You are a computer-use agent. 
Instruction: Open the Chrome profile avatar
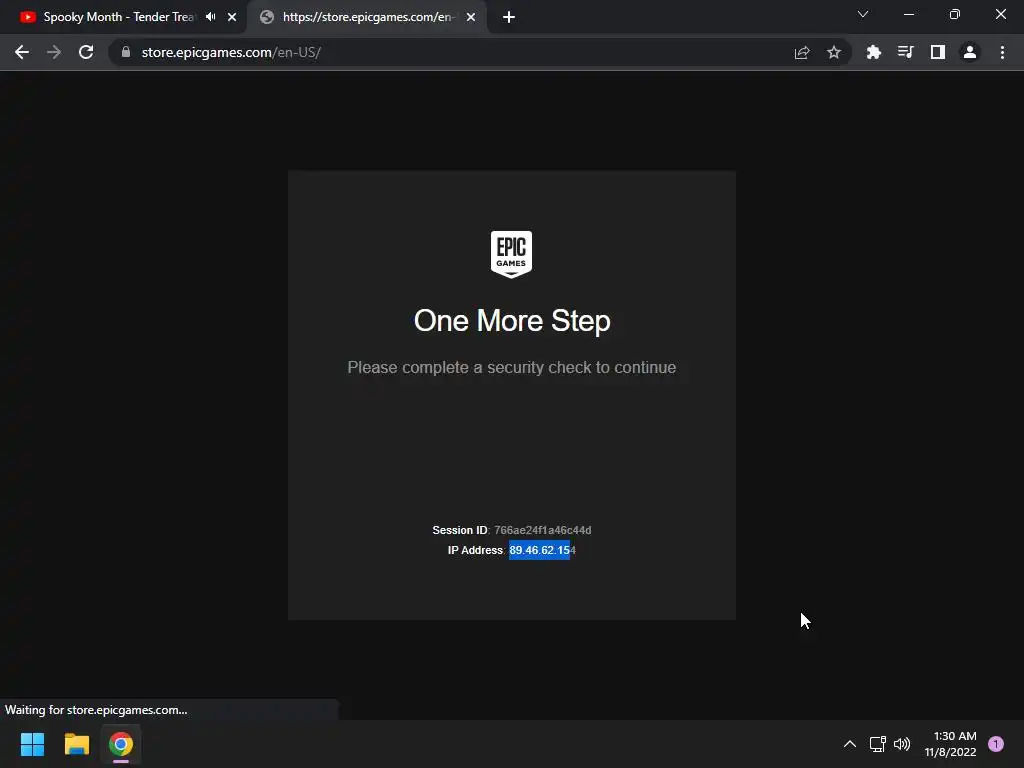(x=970, y=52)
